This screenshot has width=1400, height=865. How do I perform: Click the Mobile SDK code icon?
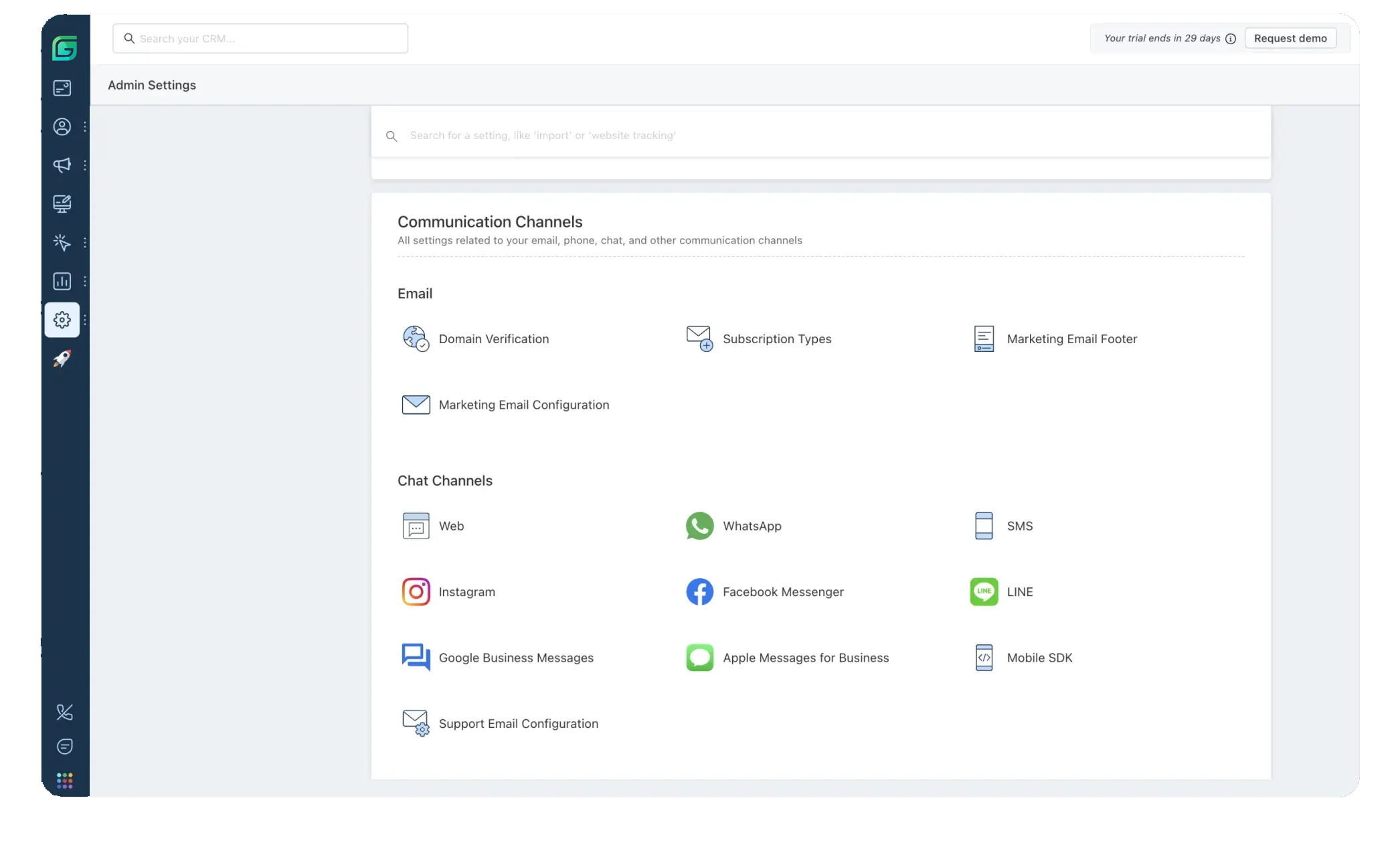984,658
